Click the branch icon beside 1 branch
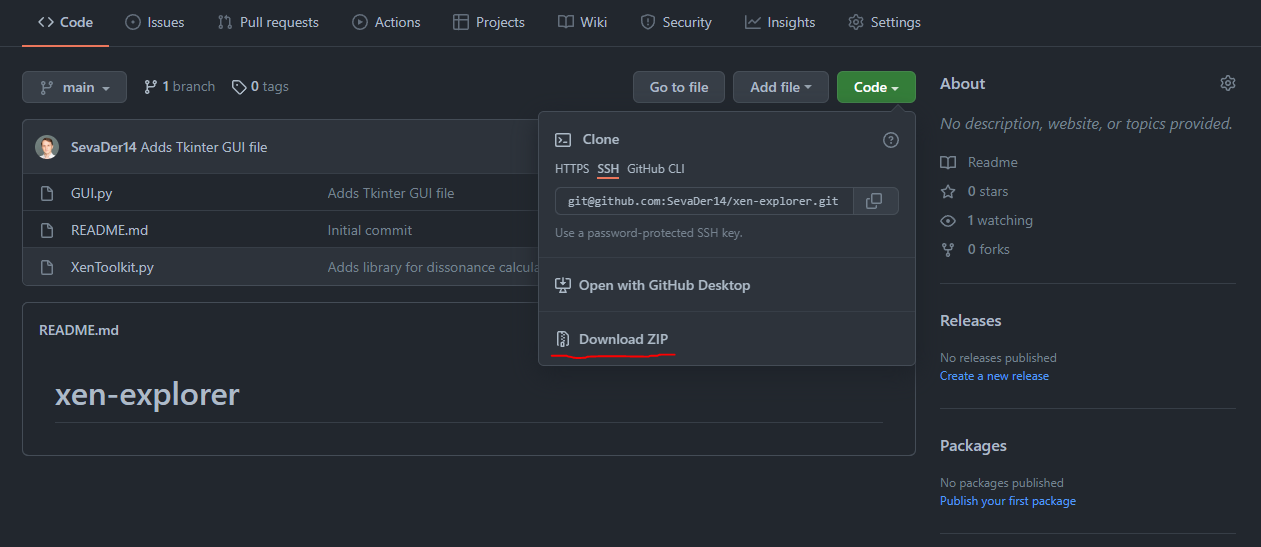This screenshot has height=547, width=1261. coord(151,87)
